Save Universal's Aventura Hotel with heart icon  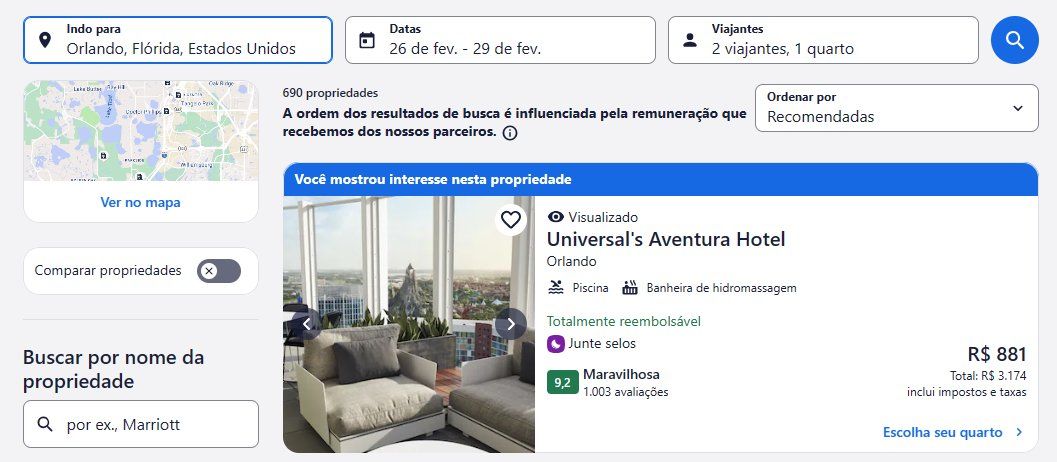coord(511,220)
